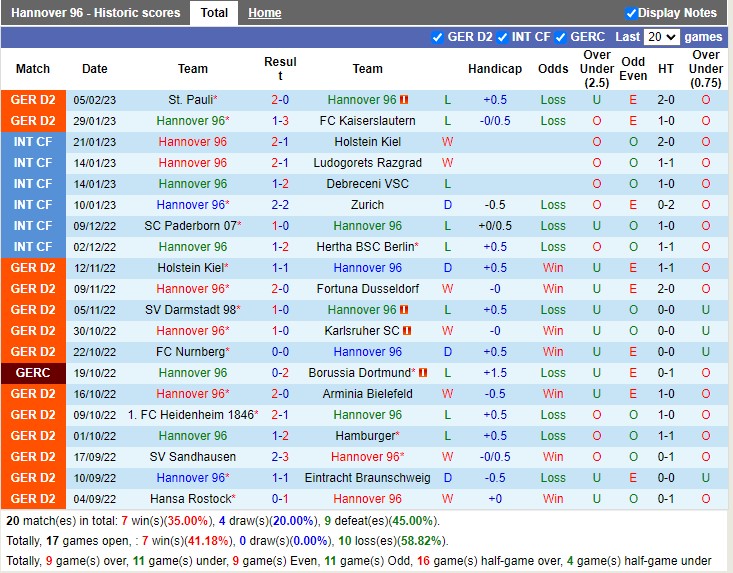This screenshot has height=573, width=733.
Task: Click the HT column header
Action: click(x=666, y=69)
